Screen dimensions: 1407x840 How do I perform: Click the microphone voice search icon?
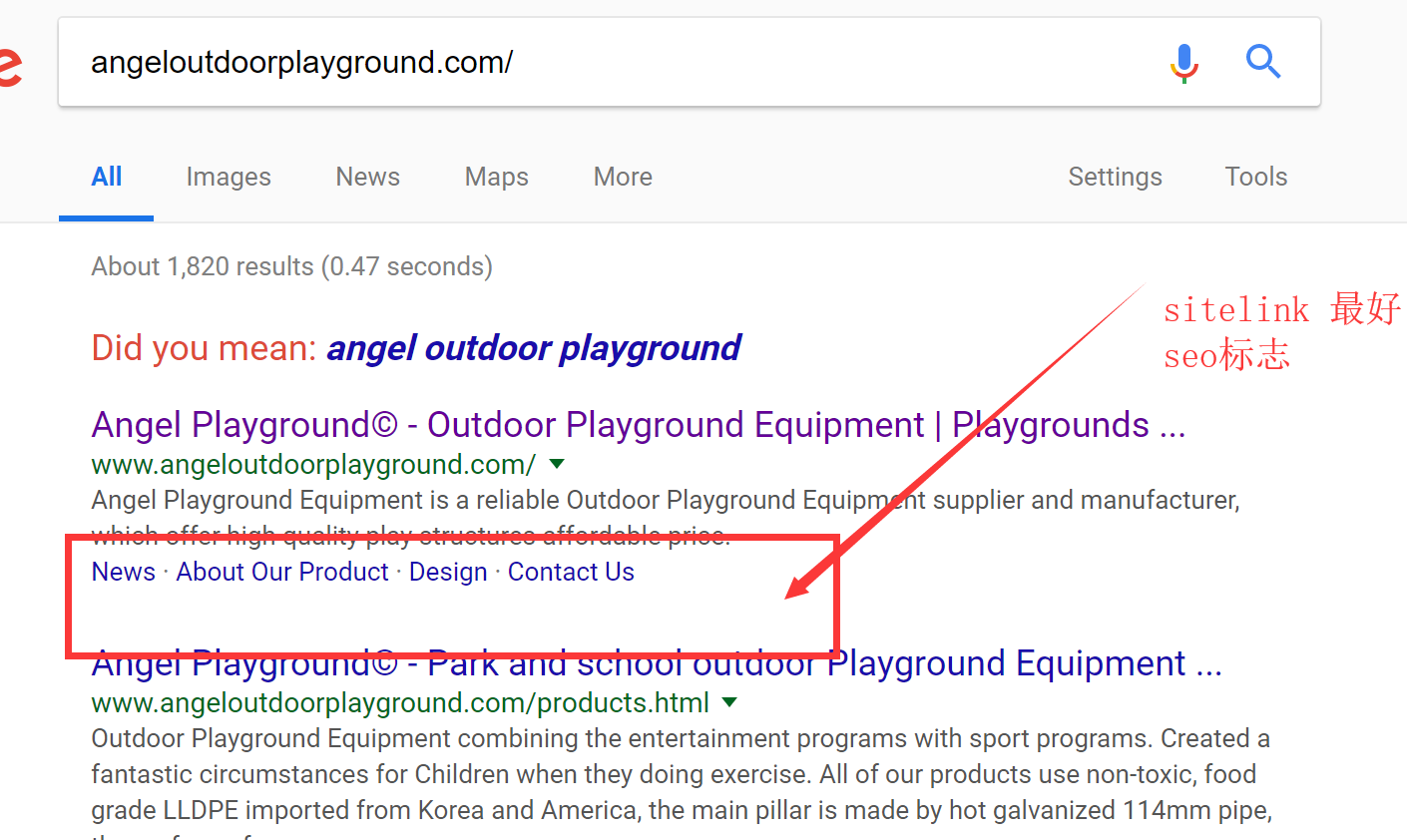[1183, 63]
